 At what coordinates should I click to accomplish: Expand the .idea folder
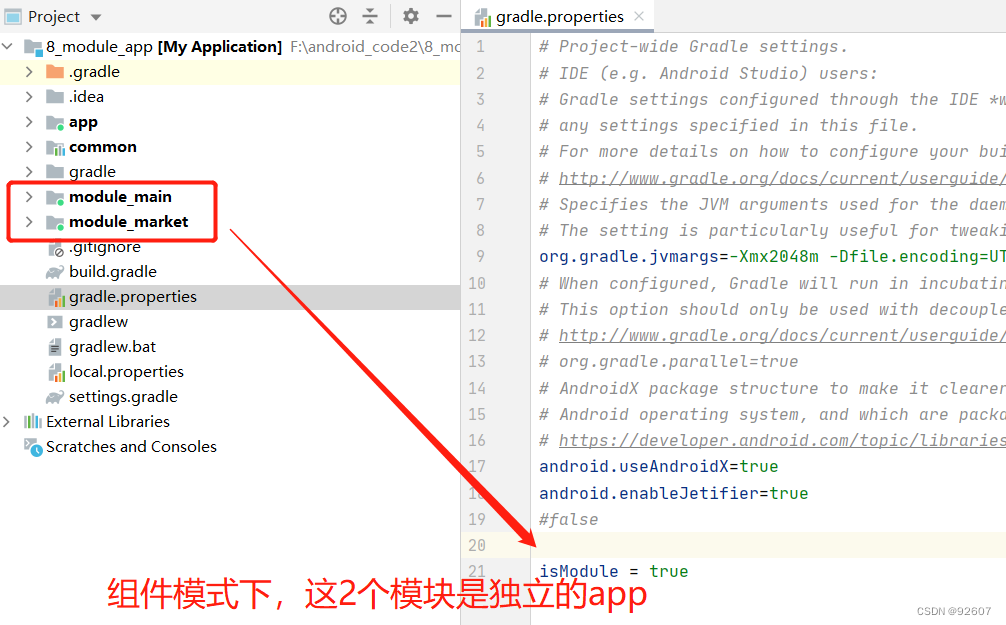30,96
